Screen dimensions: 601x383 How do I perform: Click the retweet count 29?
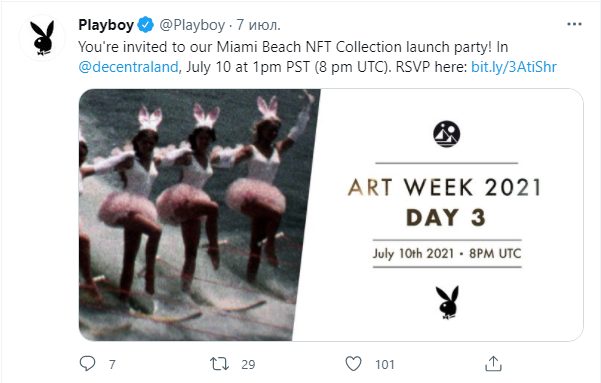(x=248, y=364)
